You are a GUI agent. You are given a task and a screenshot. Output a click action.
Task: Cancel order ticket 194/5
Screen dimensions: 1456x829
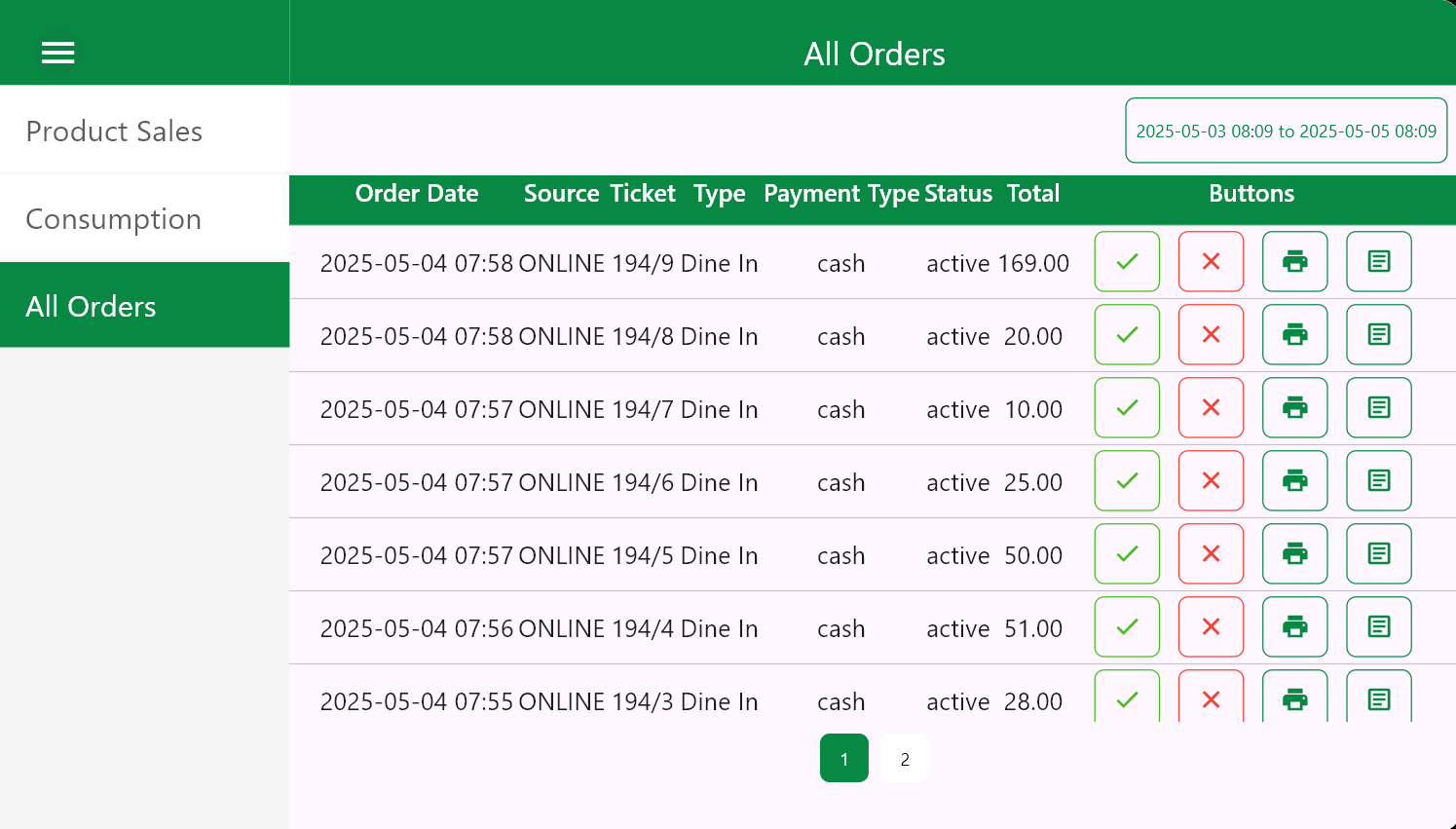tap(1211, 553)
